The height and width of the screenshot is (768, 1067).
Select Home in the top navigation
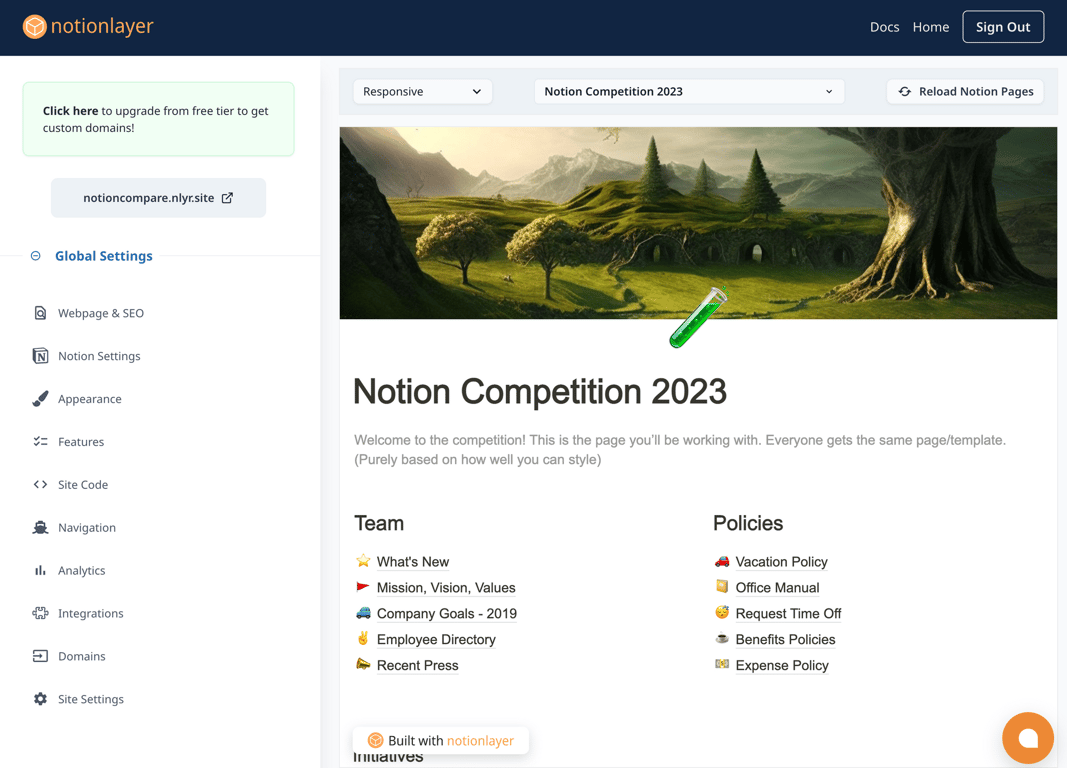(930, 27)
